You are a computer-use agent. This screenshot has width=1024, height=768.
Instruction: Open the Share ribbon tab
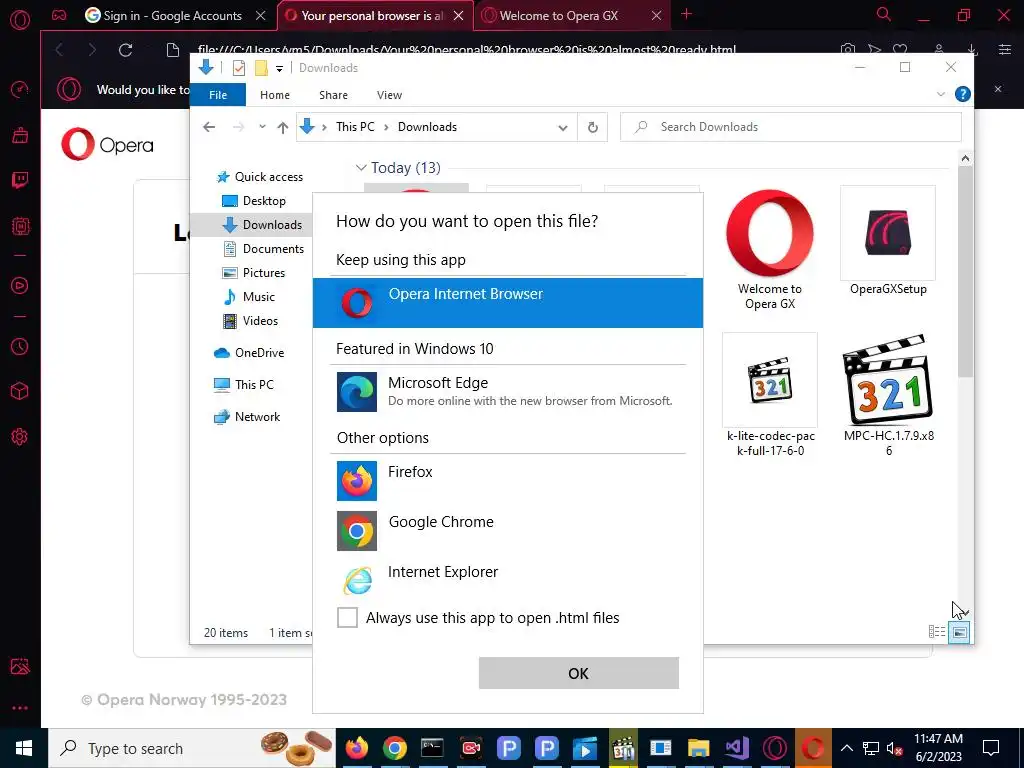(x=333, y=95)
